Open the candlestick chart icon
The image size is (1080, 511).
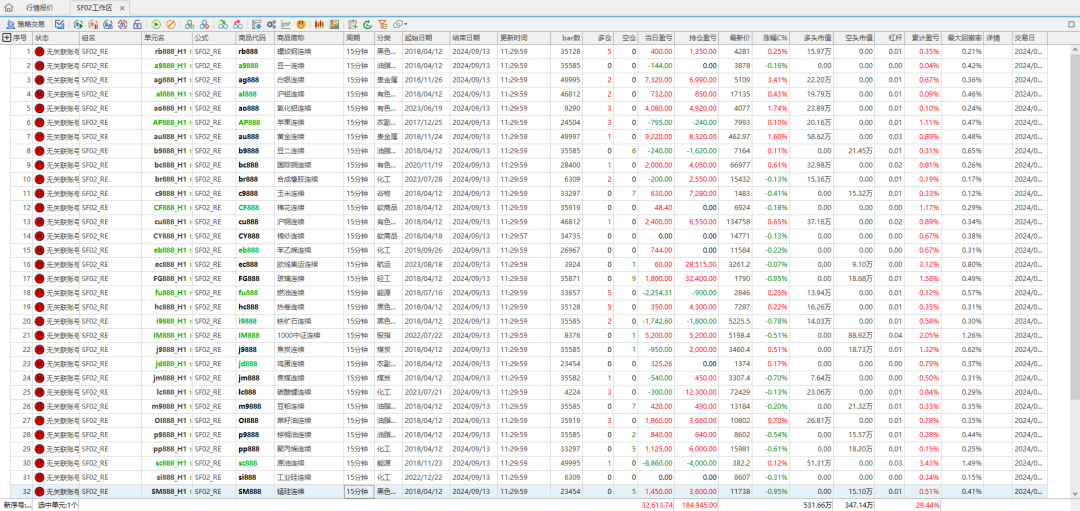pos(319,23)
